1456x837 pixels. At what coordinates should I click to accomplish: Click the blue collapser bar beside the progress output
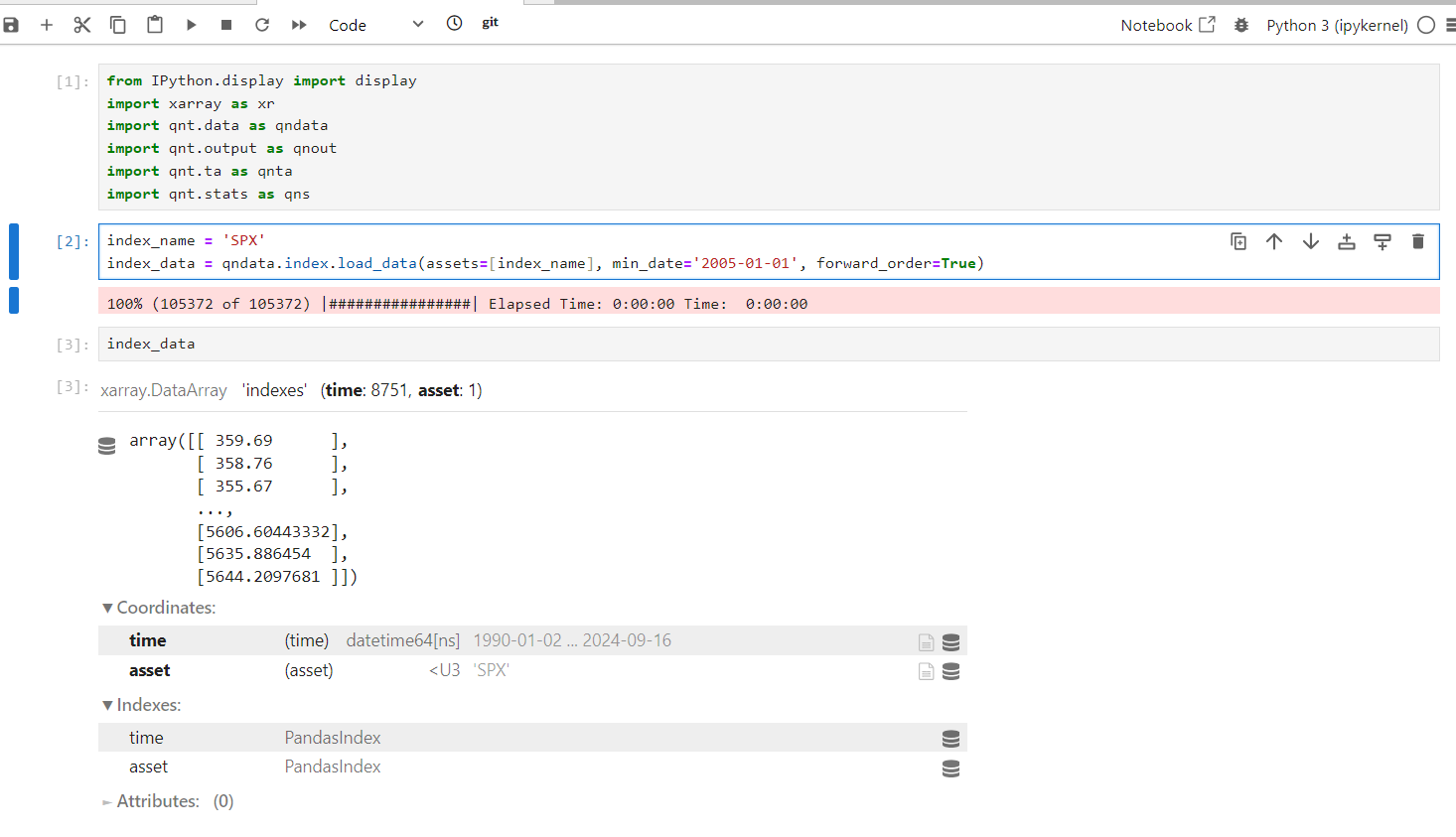[14, 300]
